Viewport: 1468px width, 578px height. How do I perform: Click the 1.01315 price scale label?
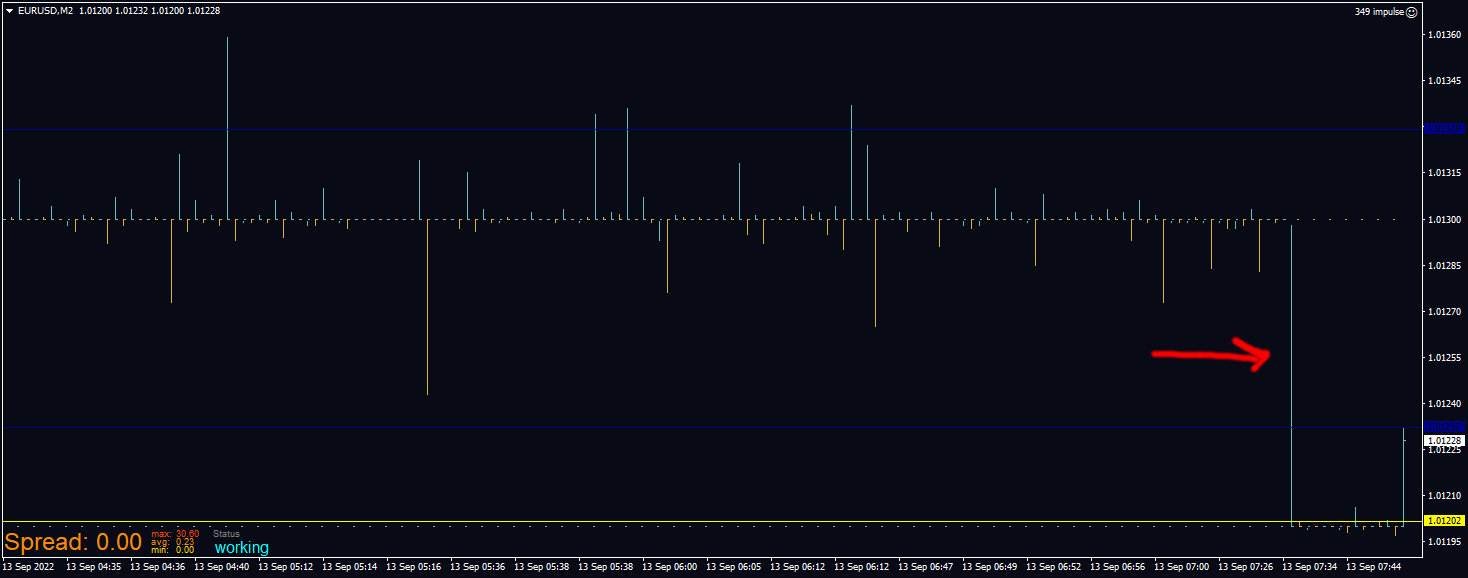(x=1444, y=173)
